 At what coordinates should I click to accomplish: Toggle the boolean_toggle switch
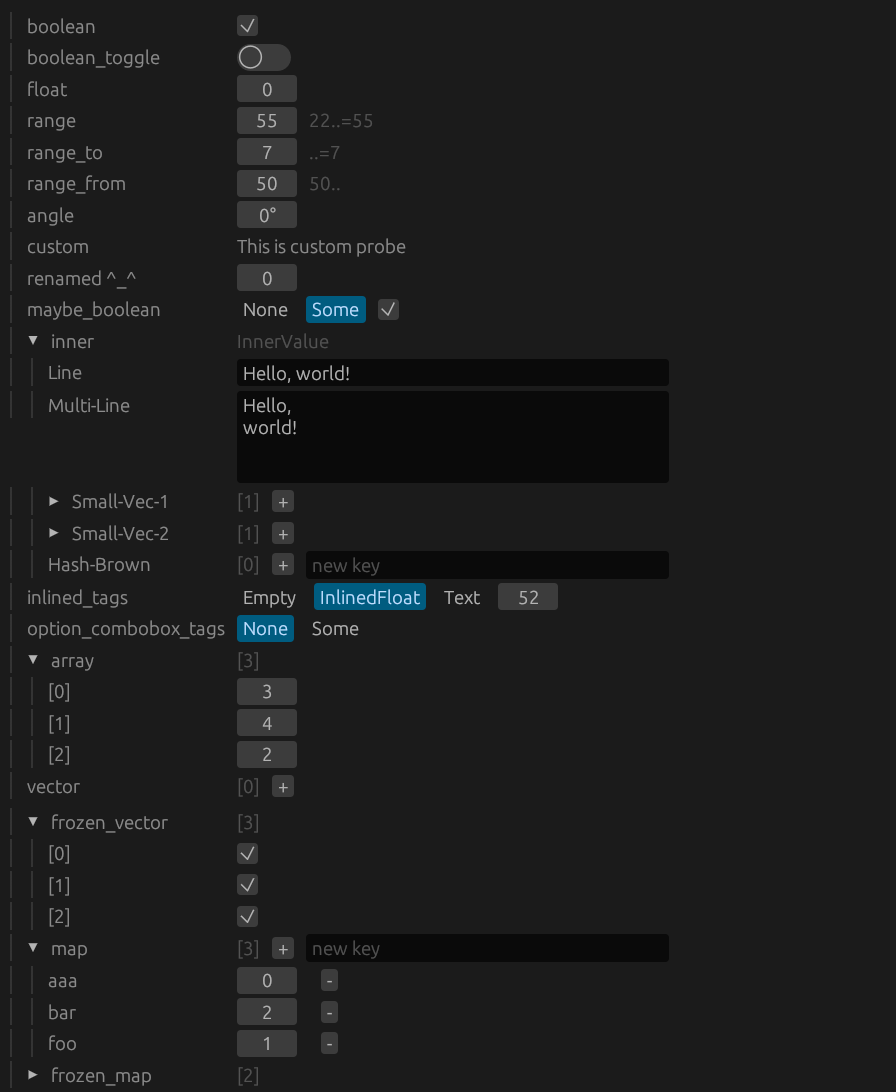click(x=263, y=58)
